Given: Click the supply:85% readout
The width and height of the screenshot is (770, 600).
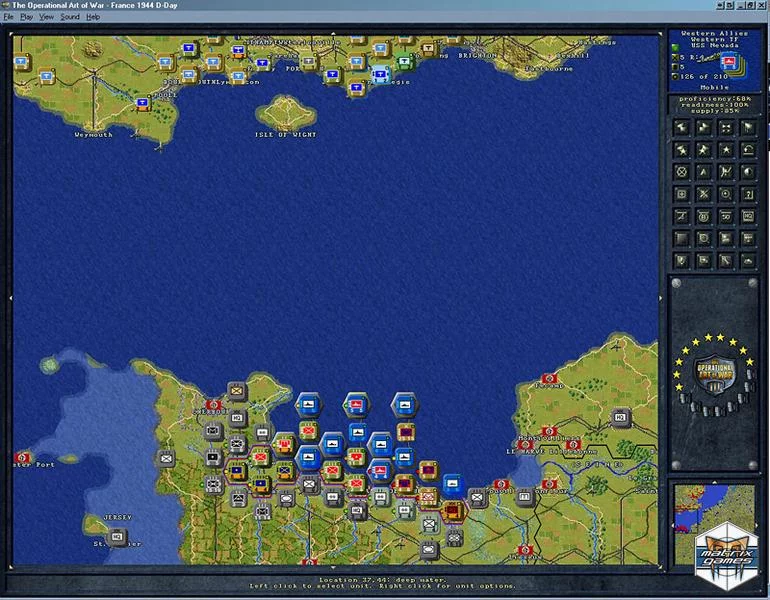Looking at the screenshot, I should 715,111.
